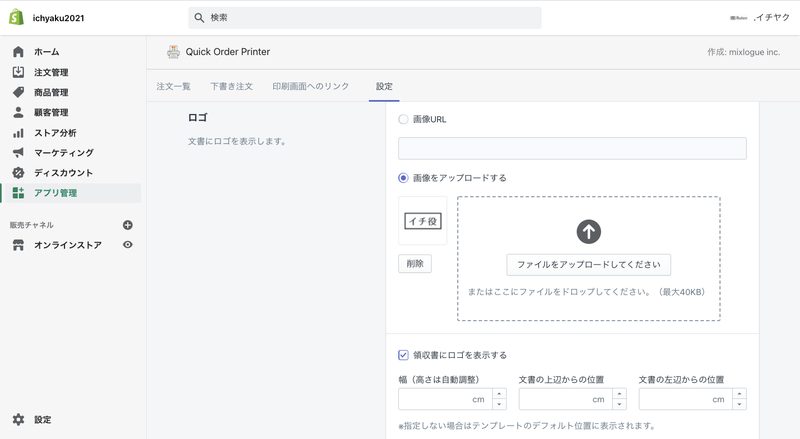The image size is (800, 439).
Task: Open the アプリ管理 apps grid icon
Action: tap(18, 193)
